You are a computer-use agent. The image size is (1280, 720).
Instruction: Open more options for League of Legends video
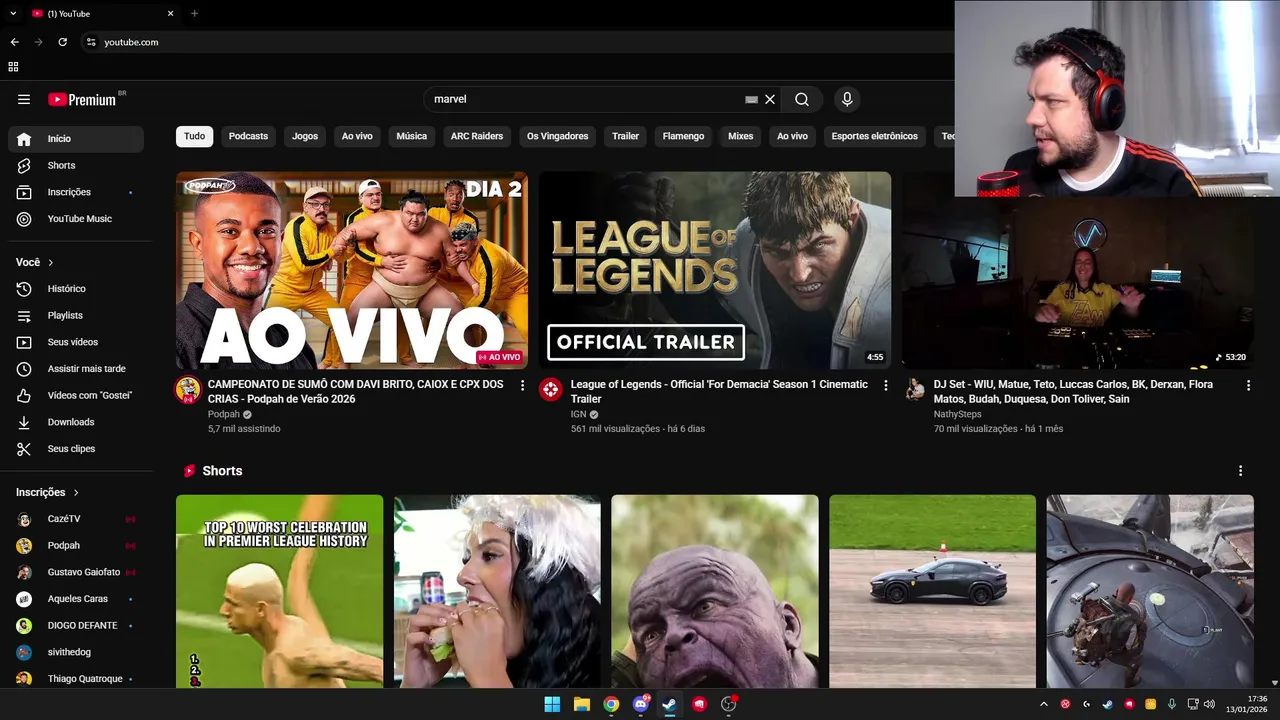tap(885, 385)
